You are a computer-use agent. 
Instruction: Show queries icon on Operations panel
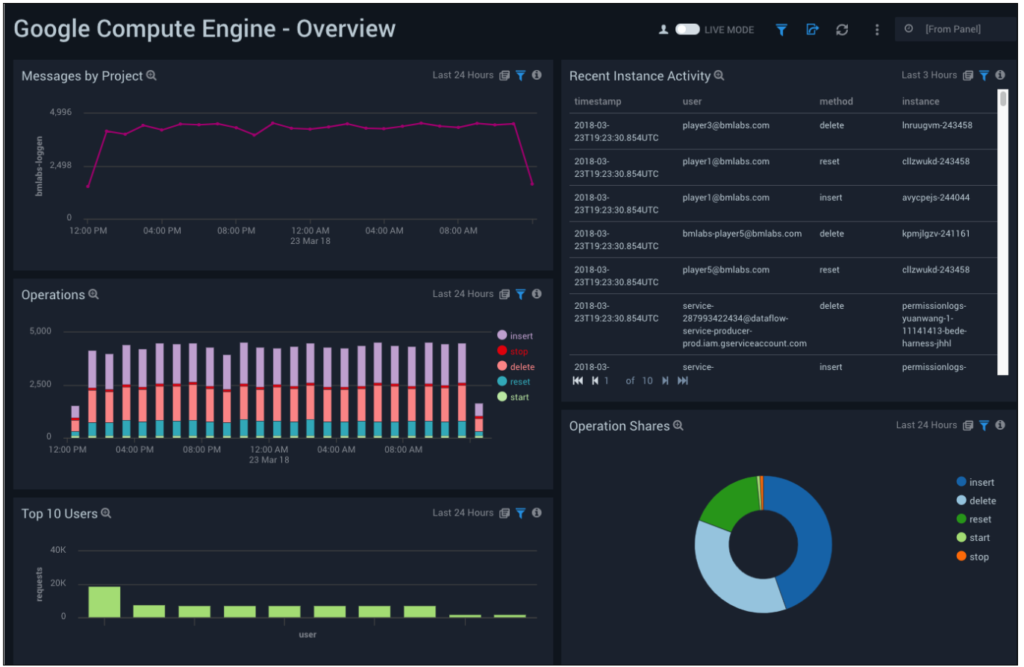[x=504, y=295]
